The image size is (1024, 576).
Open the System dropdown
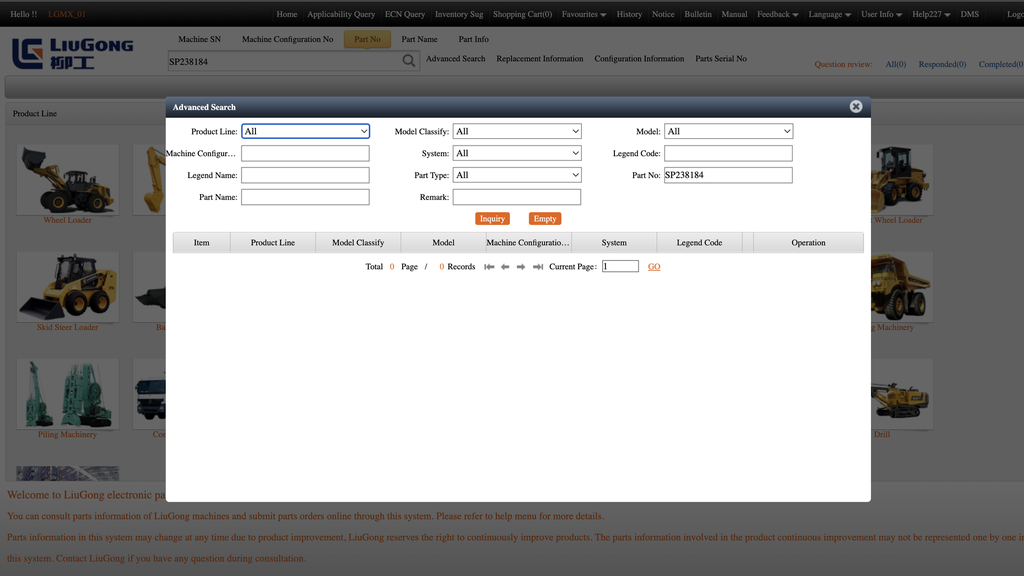(517, 153)
